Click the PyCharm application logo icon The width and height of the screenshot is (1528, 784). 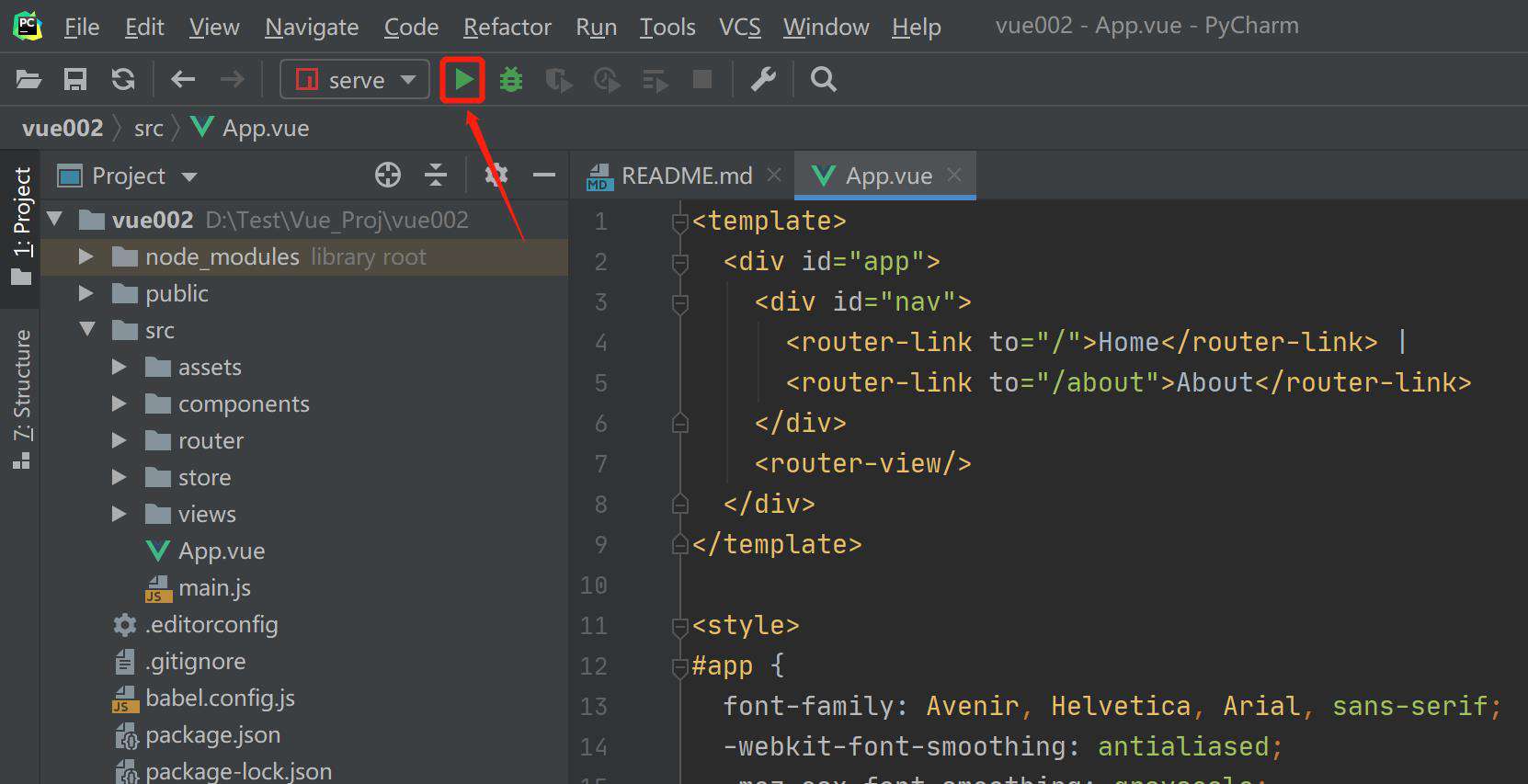click(x=28, y=26)
